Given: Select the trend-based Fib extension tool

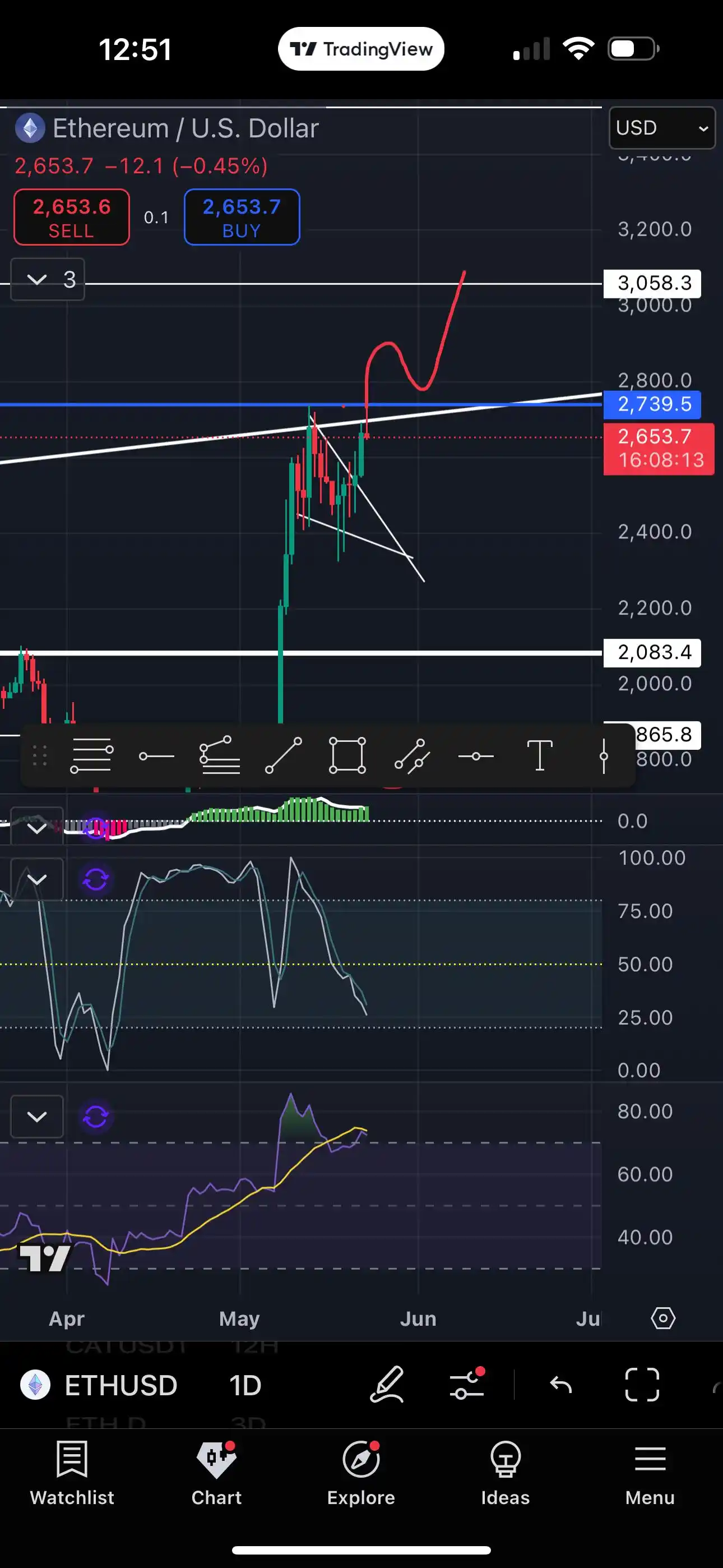Looking at the screenshot, I should 220,756.
